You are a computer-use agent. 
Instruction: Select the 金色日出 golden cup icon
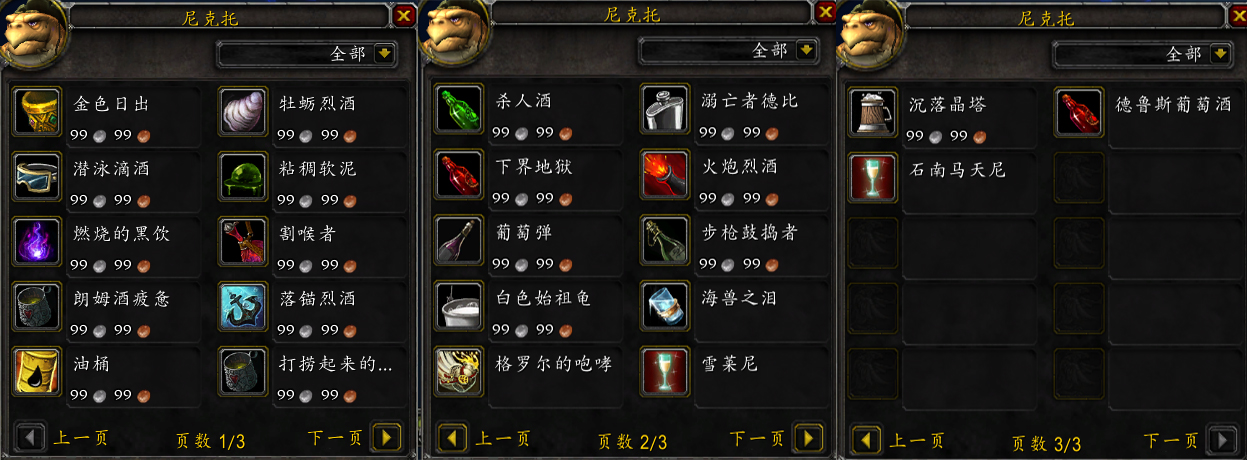[39, 111]
